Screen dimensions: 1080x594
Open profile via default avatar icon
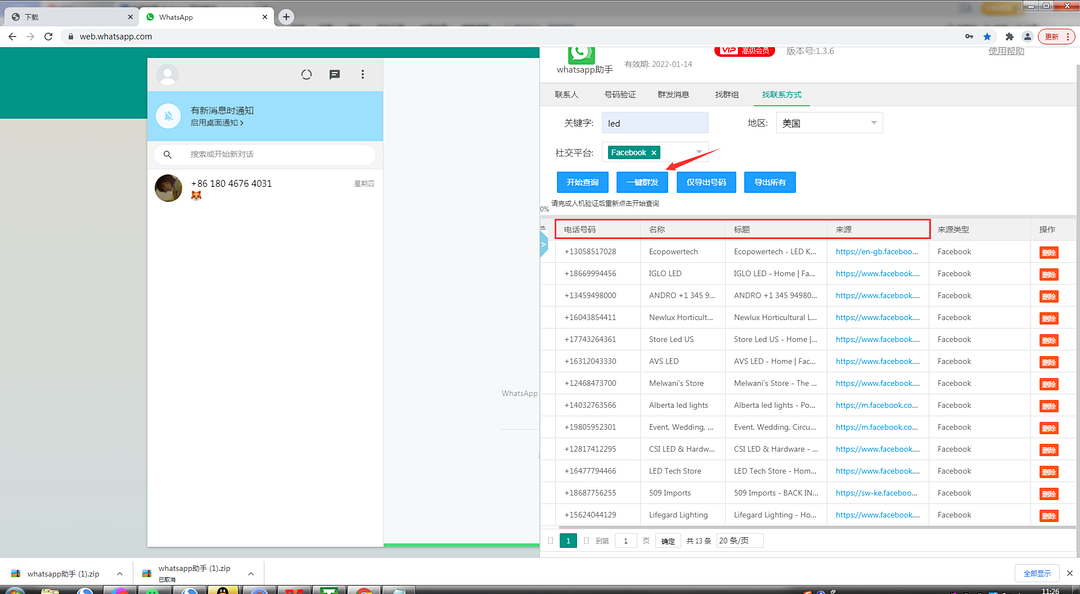(x=167, y=74)
